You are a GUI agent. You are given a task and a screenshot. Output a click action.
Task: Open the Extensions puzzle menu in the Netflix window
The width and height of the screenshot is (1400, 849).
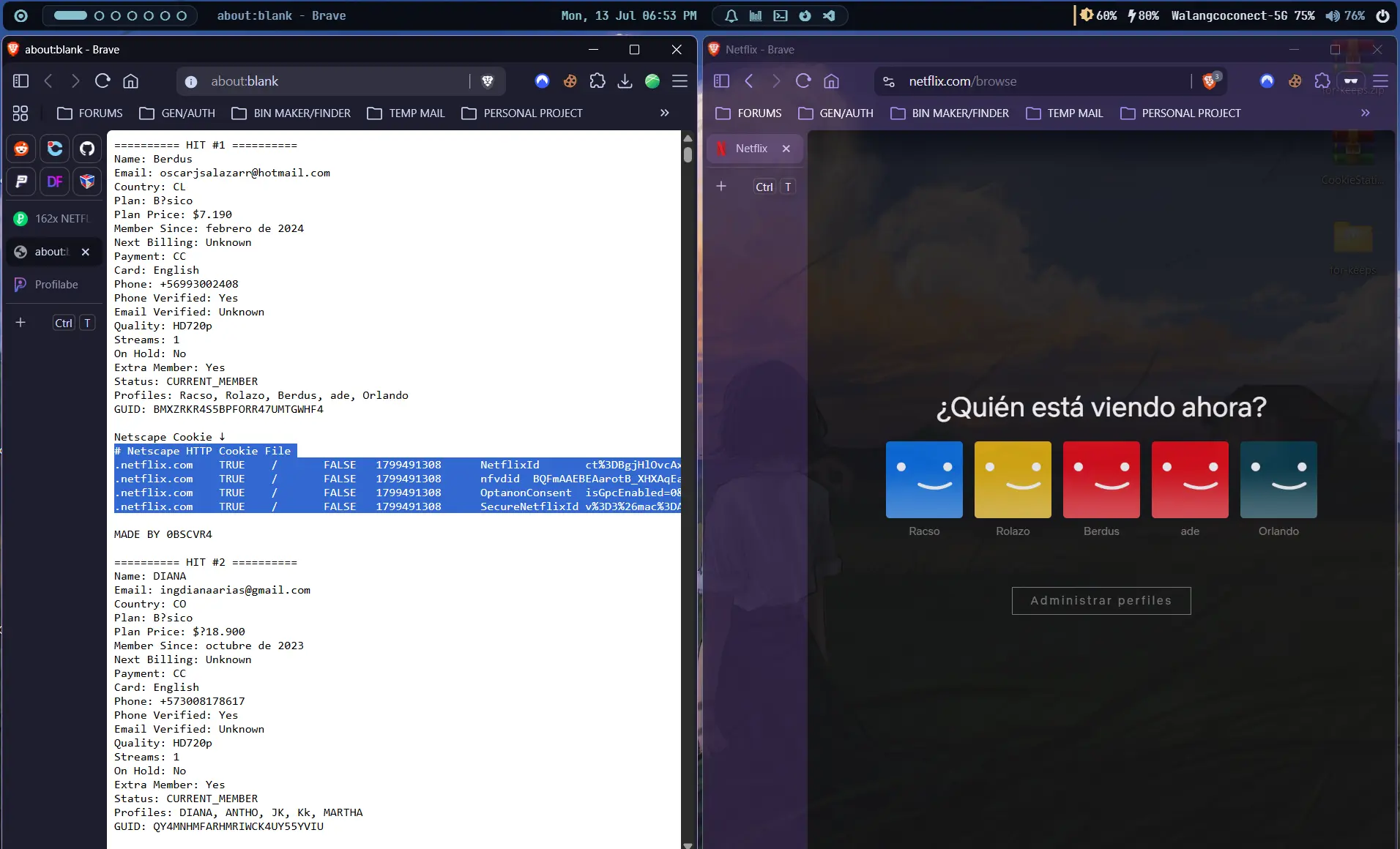pyautogui.click(x=1322, y=81)
